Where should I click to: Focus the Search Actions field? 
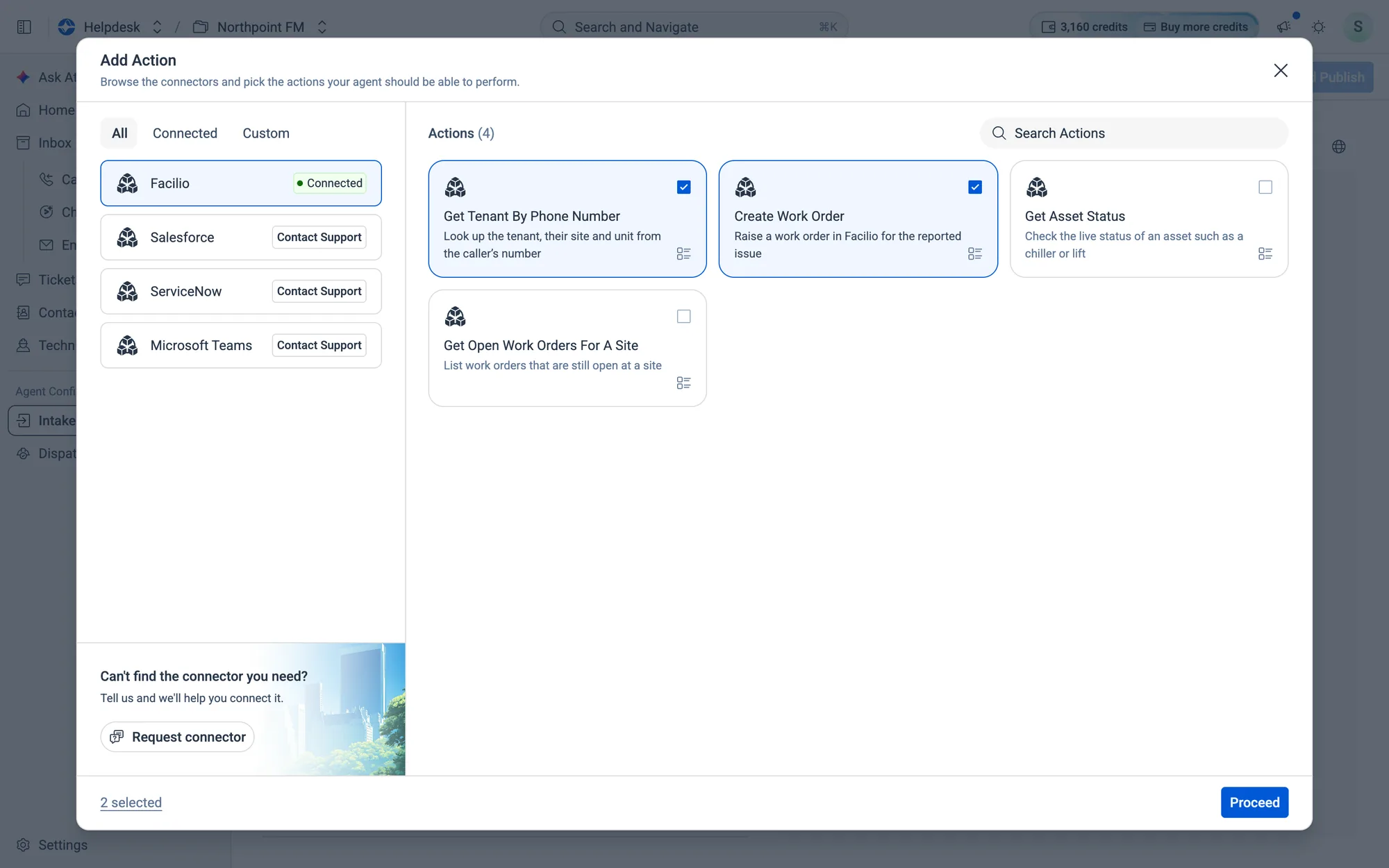pos(1133,133)
